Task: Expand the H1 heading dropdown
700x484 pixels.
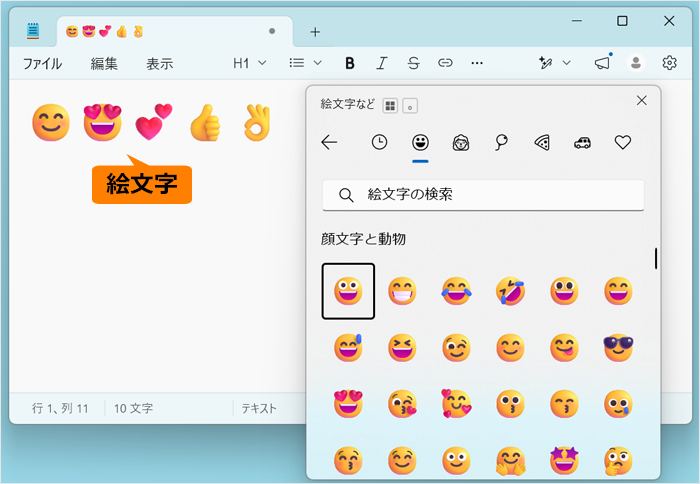Action: pos(250,63)
